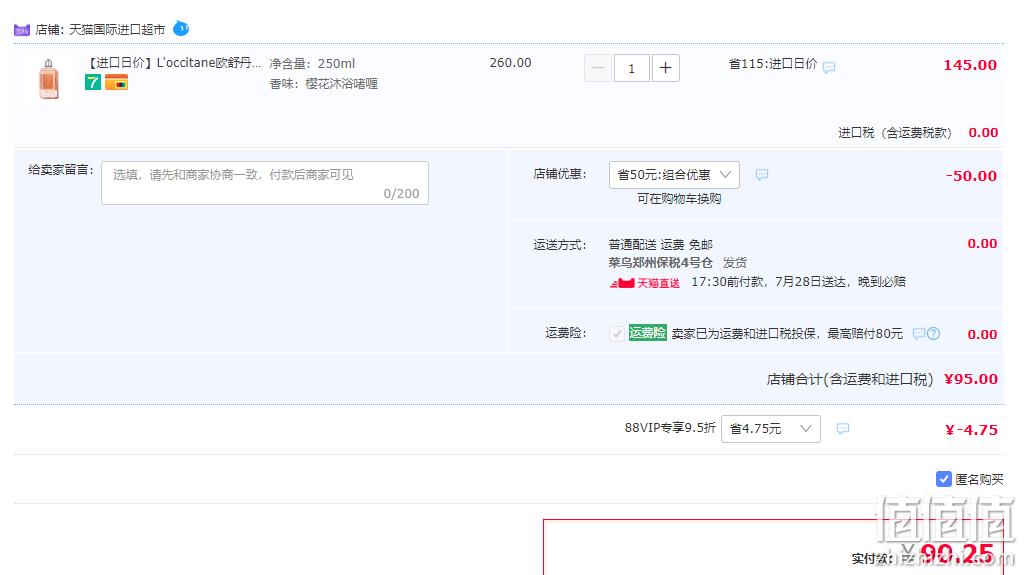1024x575 pixels.
Task: Toggle the 匿名购买 checkbox
Action: click(x=944, y=479)
